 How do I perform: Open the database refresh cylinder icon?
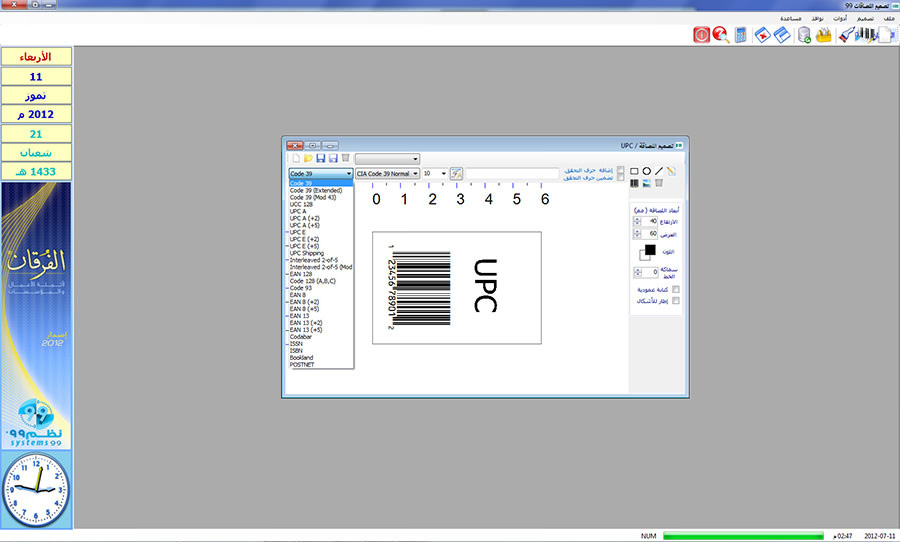tap(804, 35)
